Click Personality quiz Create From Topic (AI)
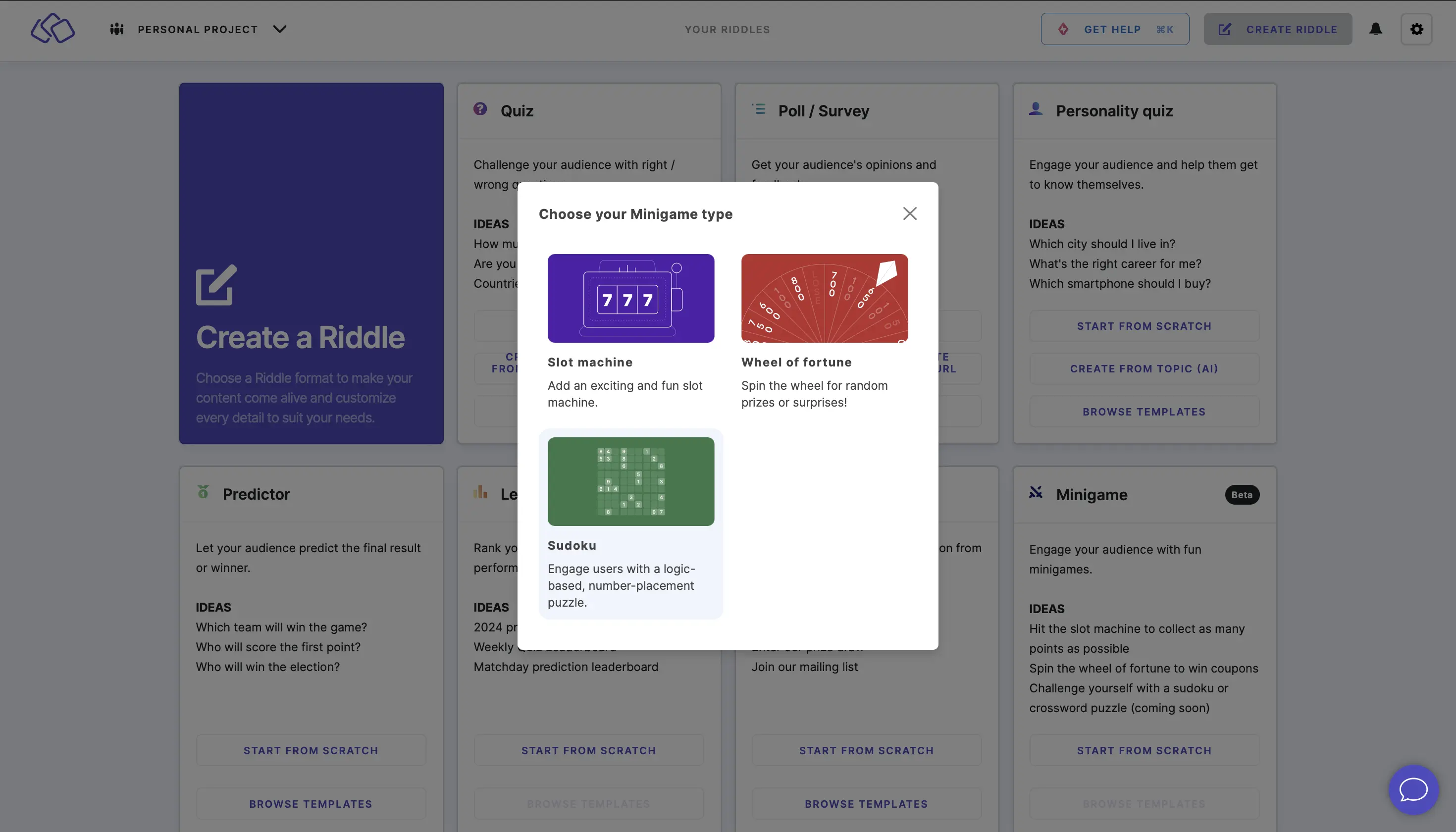Screen dimensions: 1456x832 [1144, 369]
